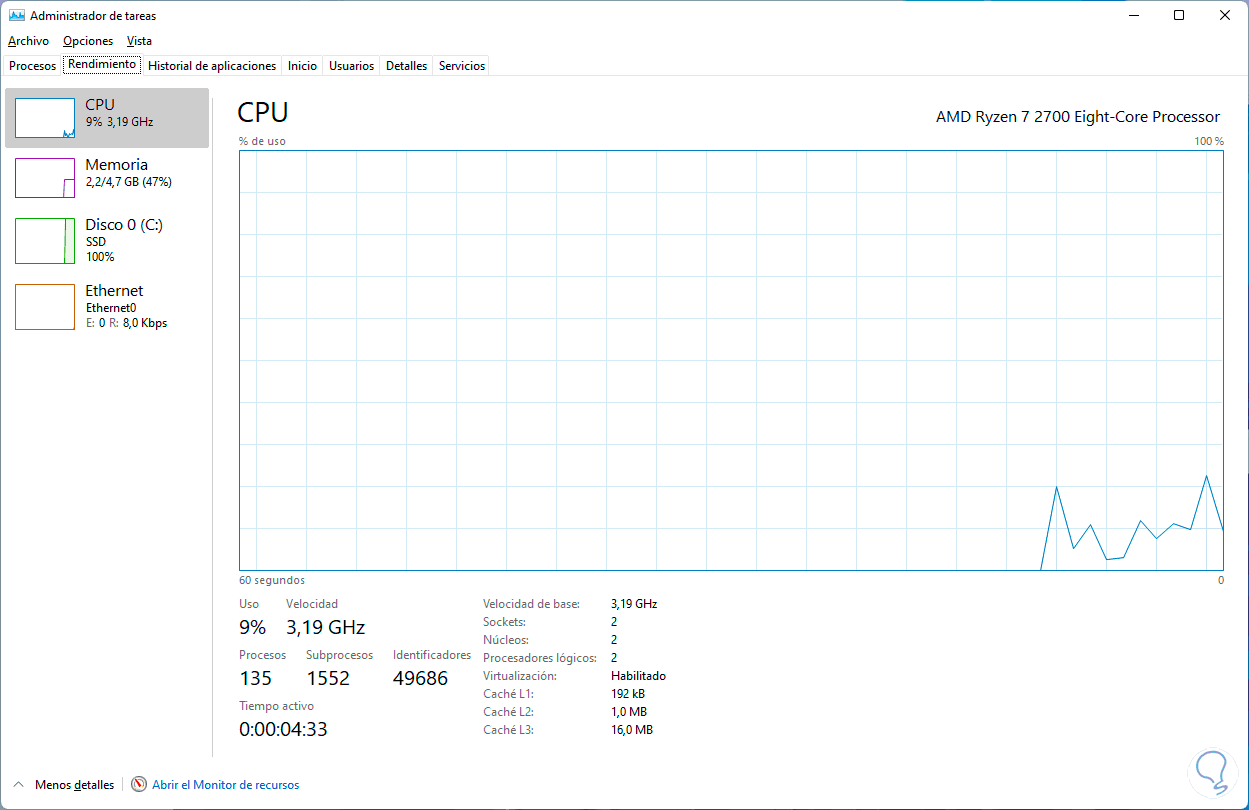Minimize the Administrador de tareas window

tap(1133, 16)
